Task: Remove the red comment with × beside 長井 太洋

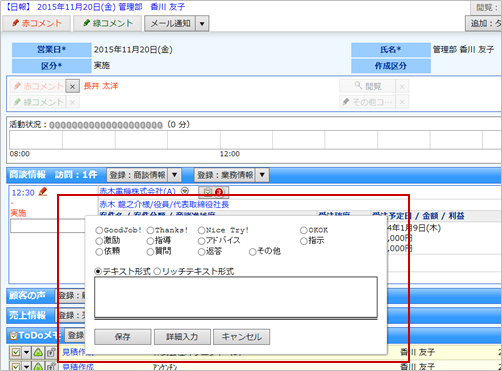Action: [72, 87]
